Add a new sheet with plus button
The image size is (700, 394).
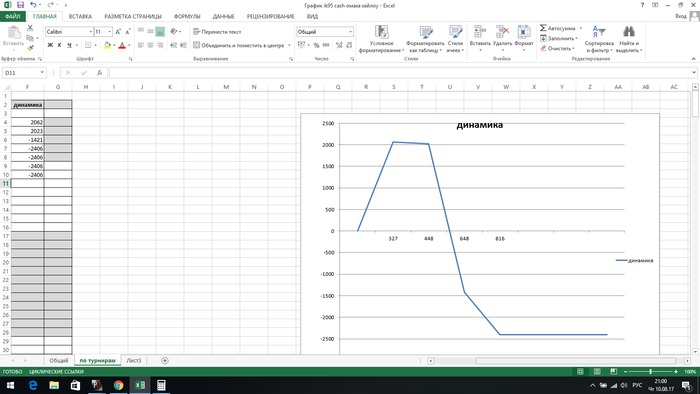pos(165,361)
